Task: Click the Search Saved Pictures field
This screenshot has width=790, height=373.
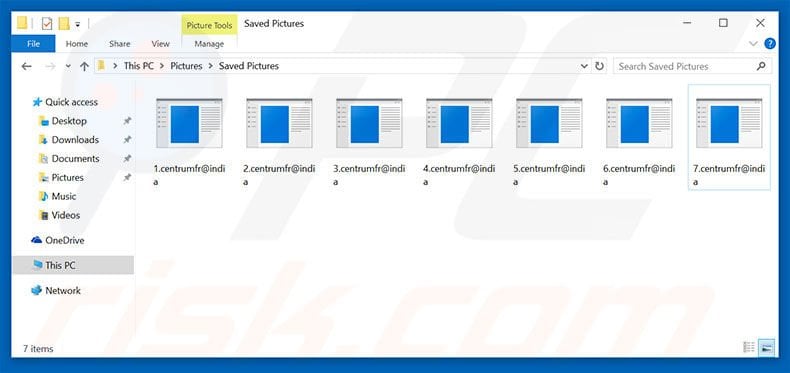Action: [x=685, y=66]
